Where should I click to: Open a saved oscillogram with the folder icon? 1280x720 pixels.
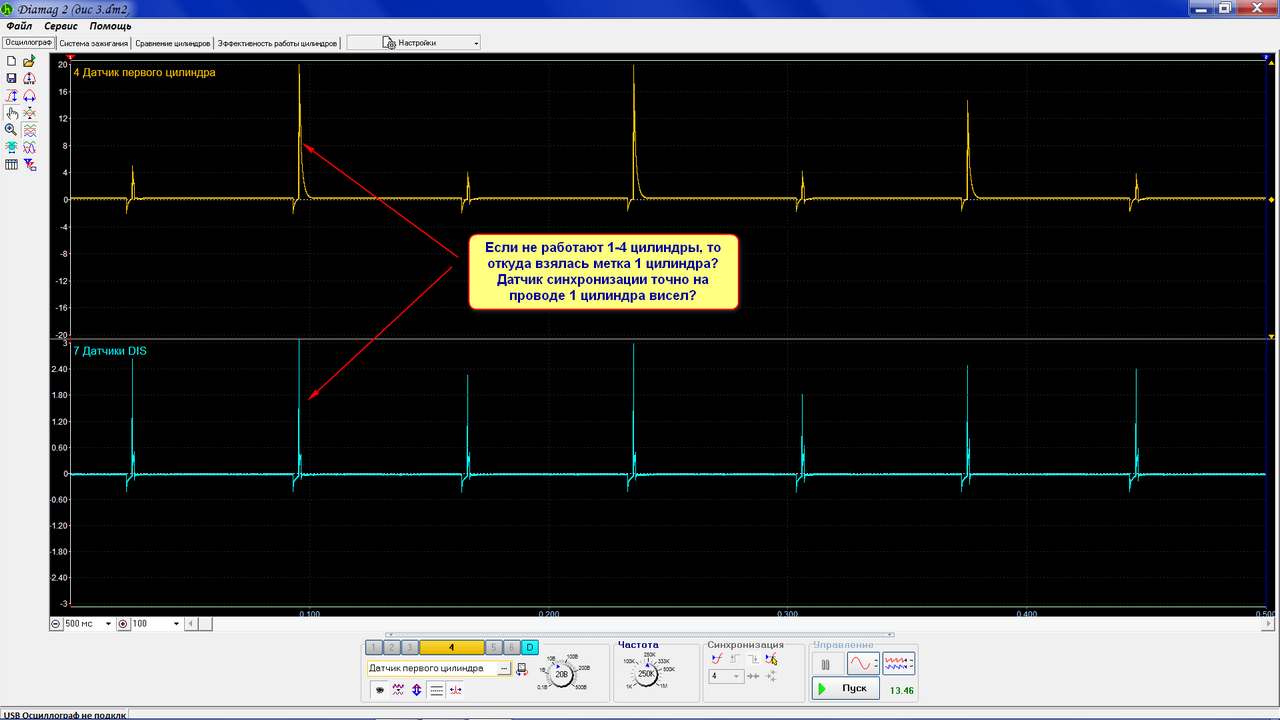point(29,61)
